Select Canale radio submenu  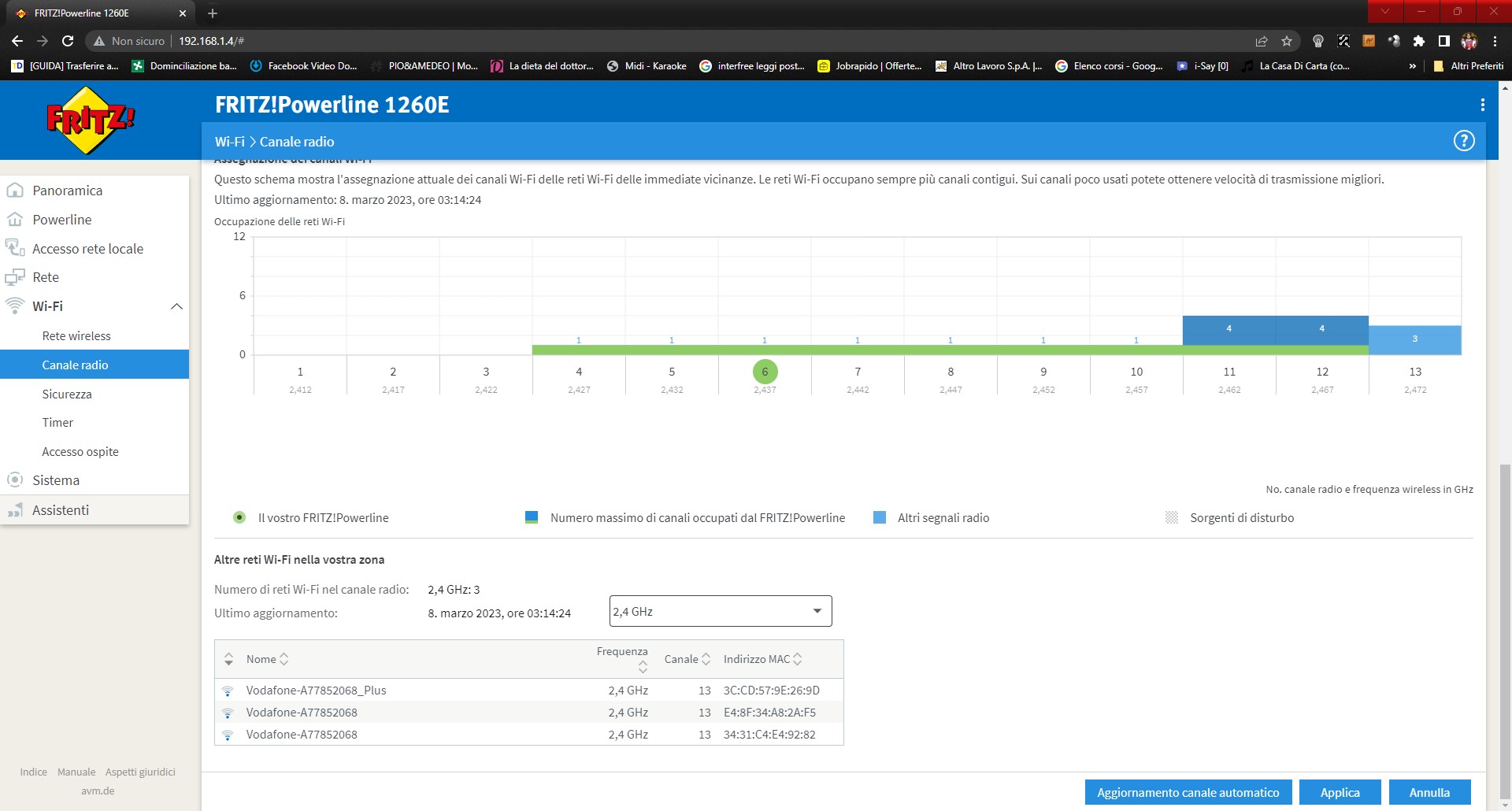[x=94, y=365]
